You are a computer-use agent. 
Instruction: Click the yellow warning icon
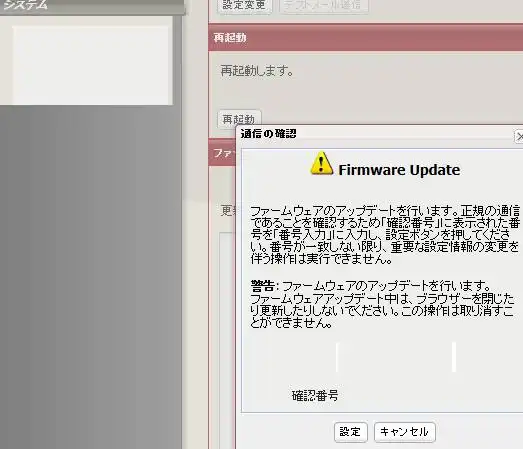coord(322,163)
